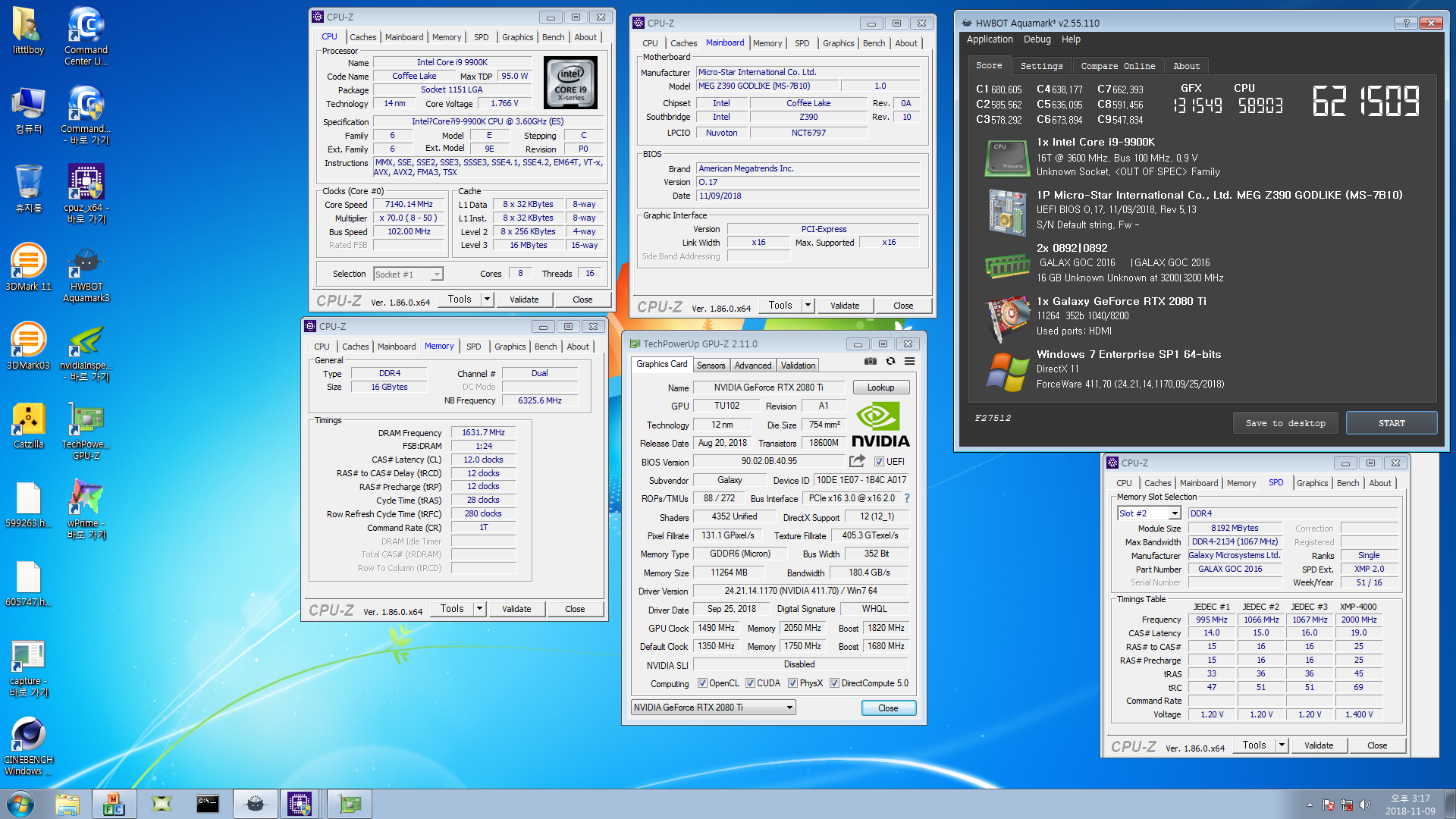Click the GPU-Z refresh icon
This screenshot has width=1456, height=819.
point(890,362)
